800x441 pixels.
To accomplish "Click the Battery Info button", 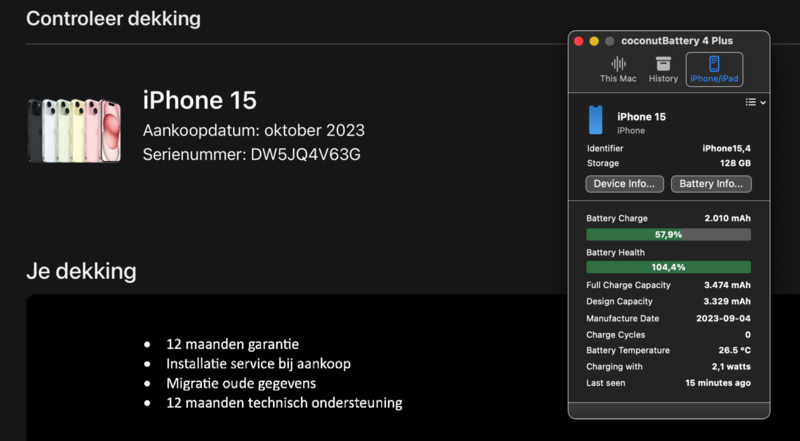I will click(x=711, y=184).
